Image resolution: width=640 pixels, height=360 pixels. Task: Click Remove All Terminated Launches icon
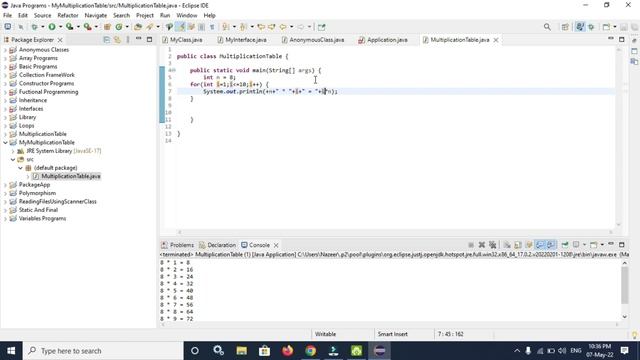493,245
